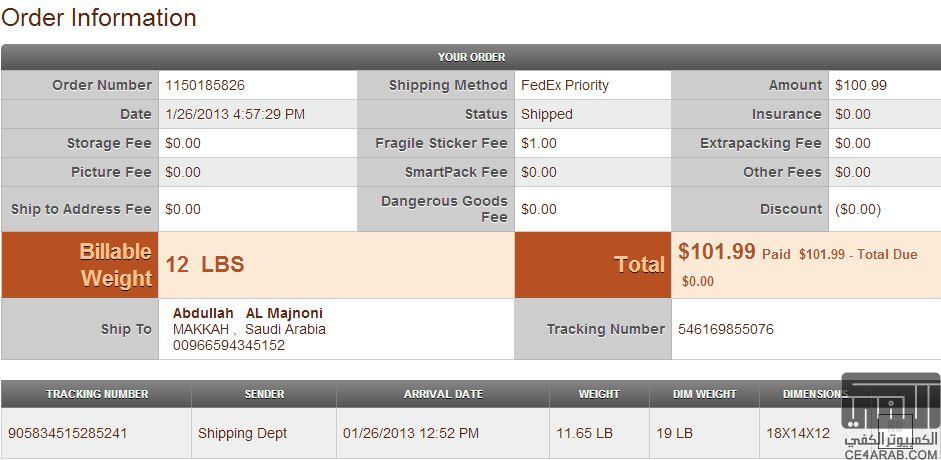Click the FedEx Priority shipping method value

pos(565,85)
